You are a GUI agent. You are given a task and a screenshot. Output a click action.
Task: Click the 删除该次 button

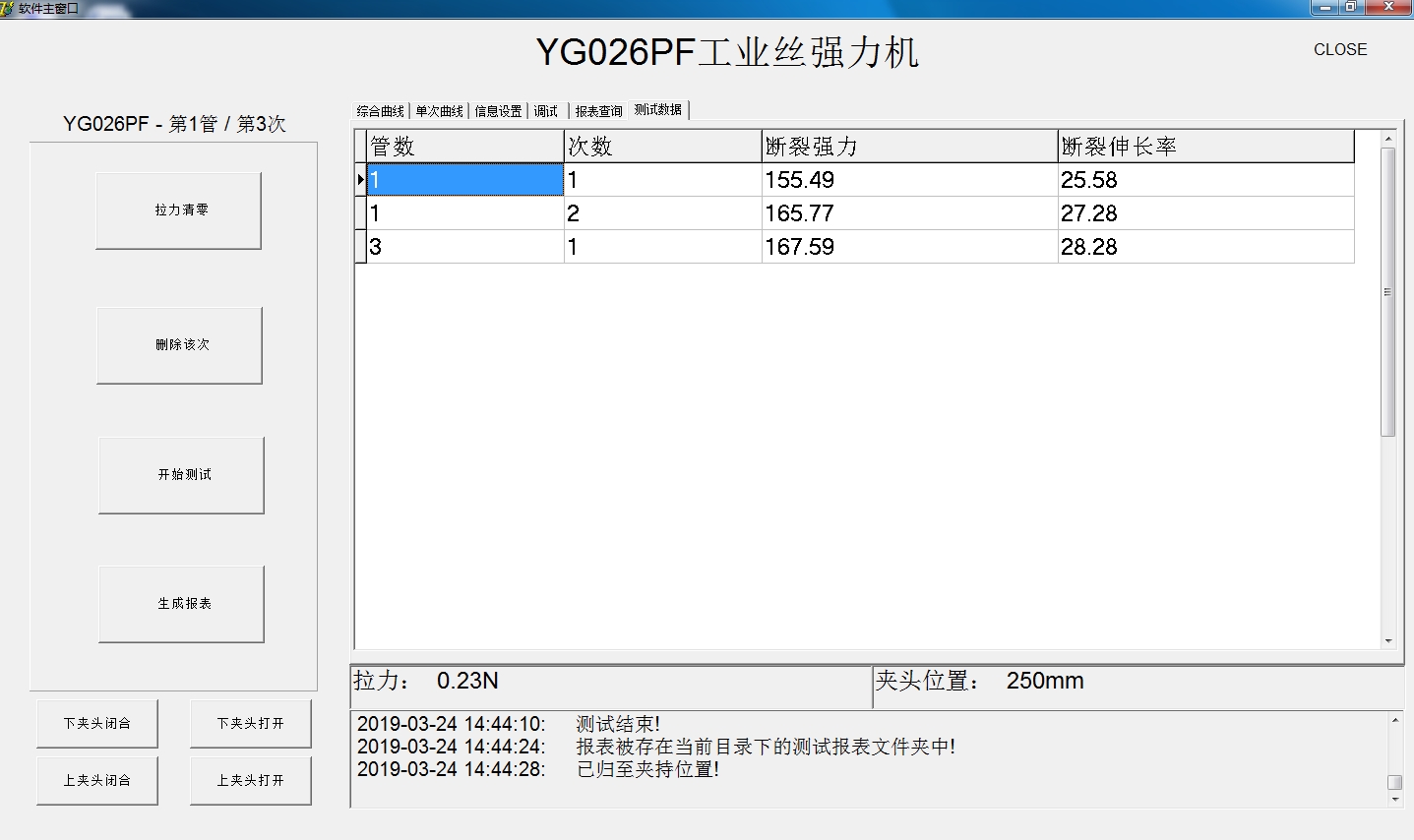point(179,345)
